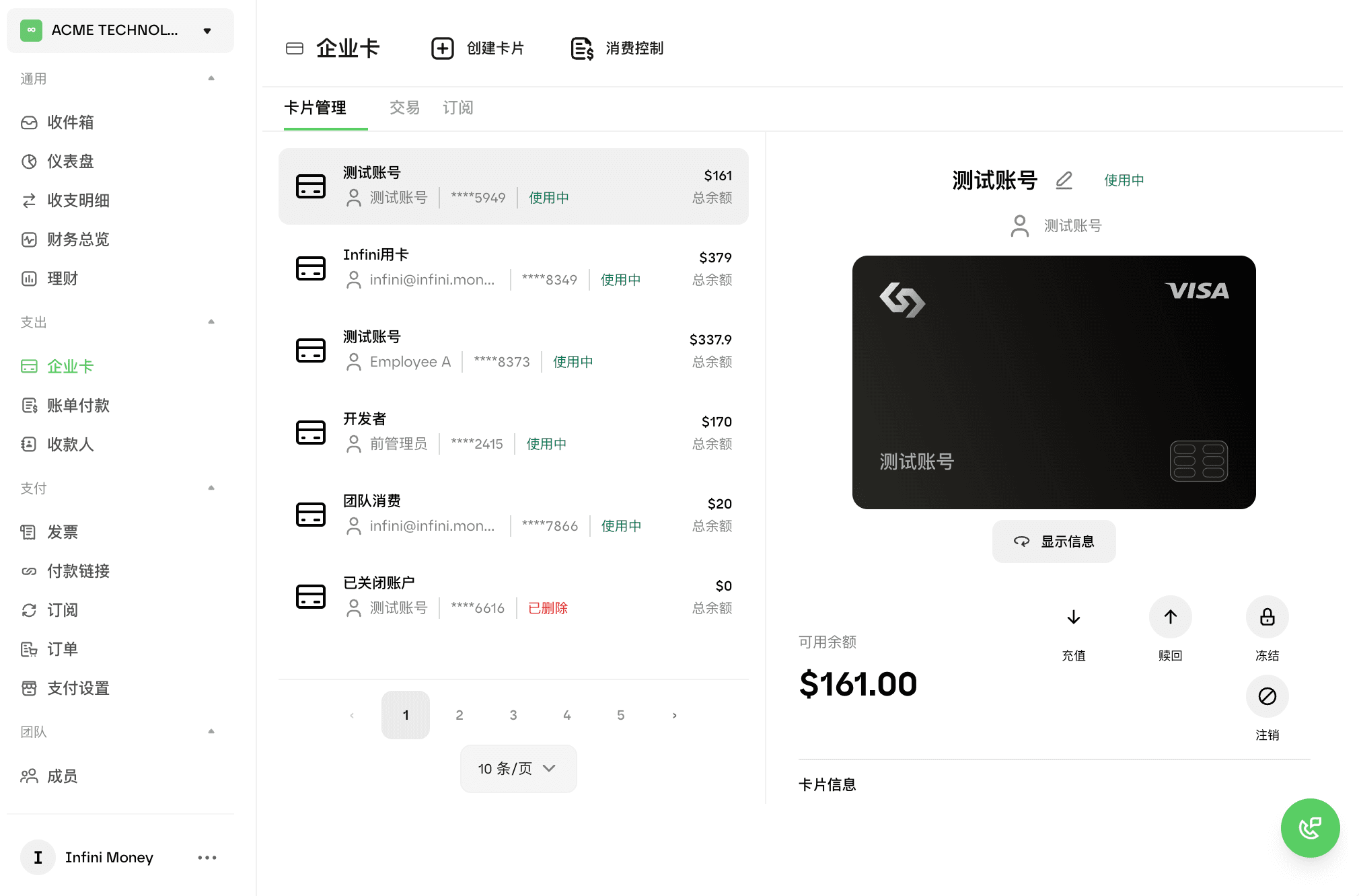Click the $337.9 balance amount
This screenshot has height=896, width=1359.
[710, 340]
